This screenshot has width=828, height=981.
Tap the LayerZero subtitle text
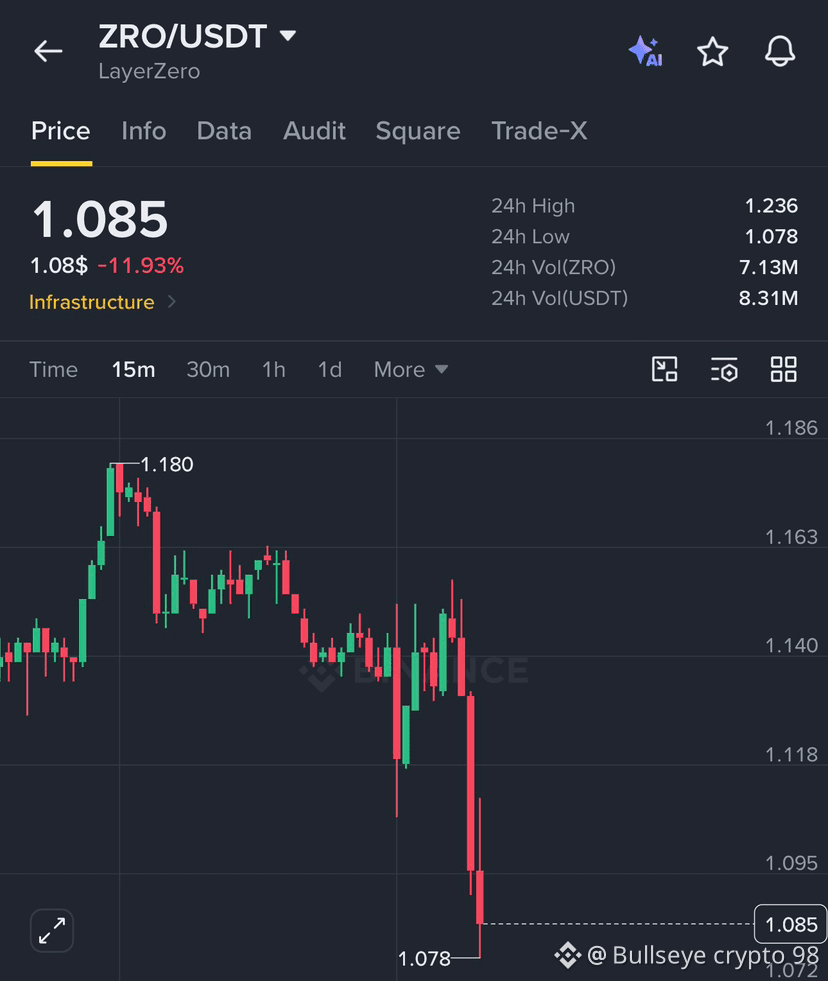[x=150, y=71]
